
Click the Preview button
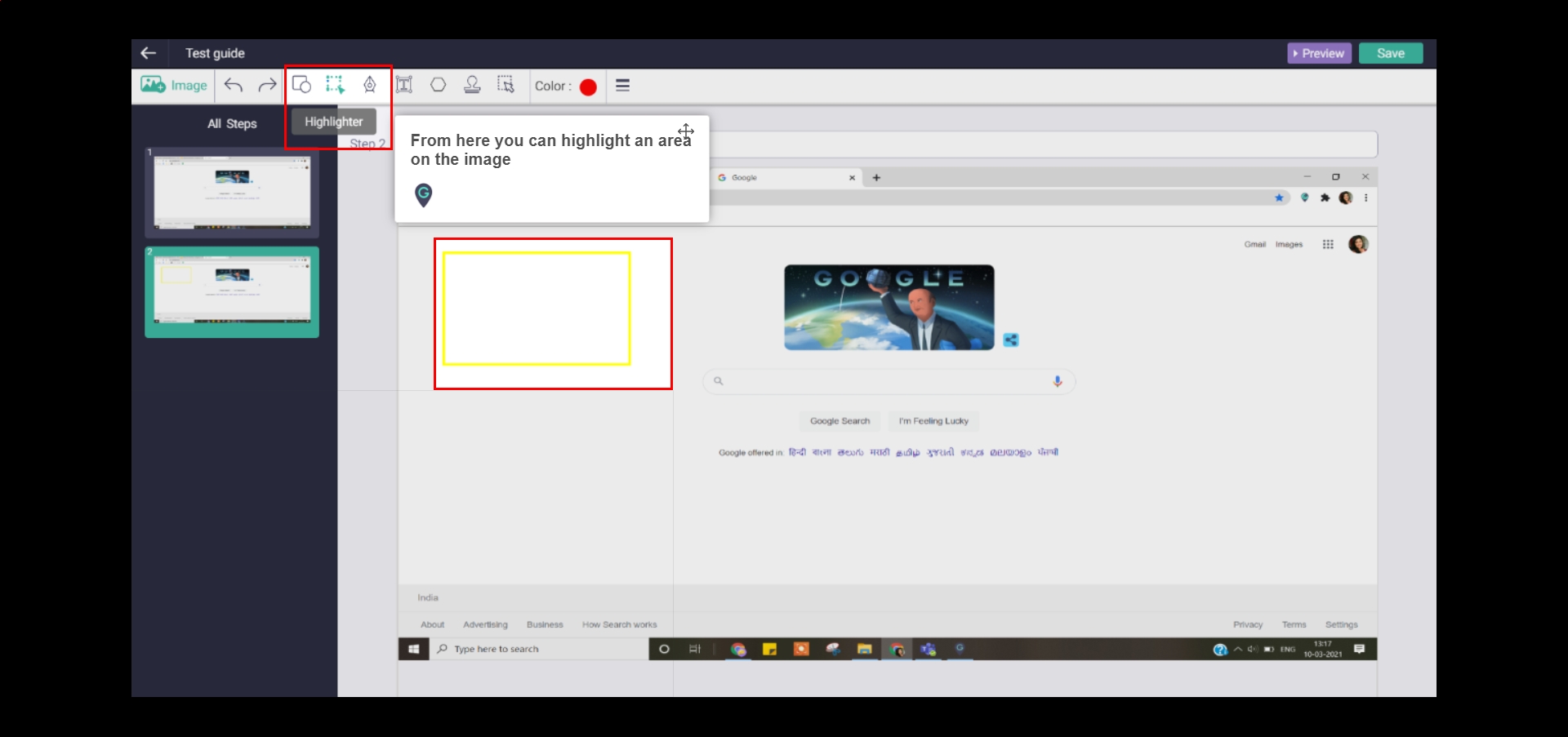(x=1319, y=53)
